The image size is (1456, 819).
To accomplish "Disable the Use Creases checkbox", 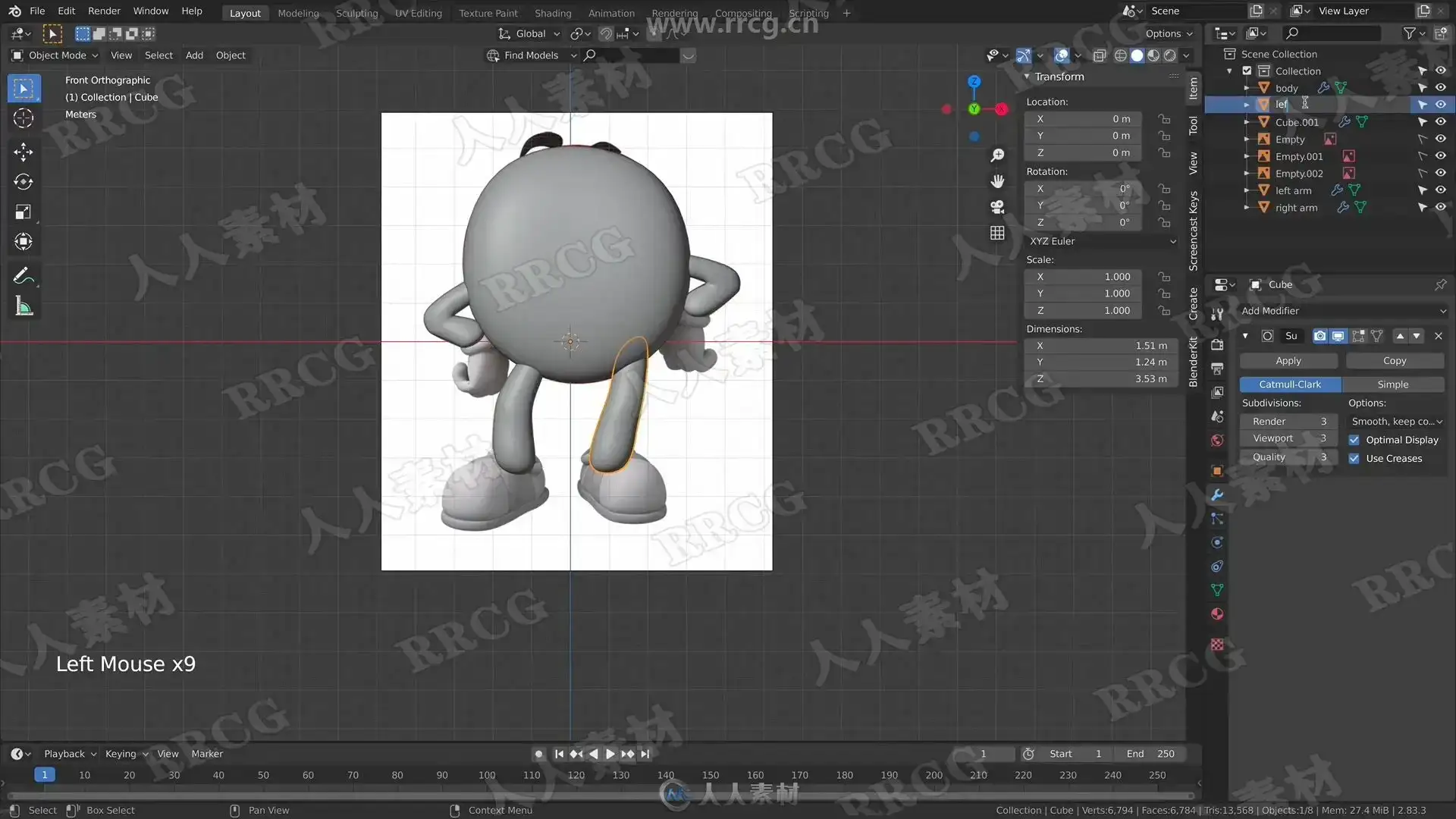I will [x=1354, y=459].
